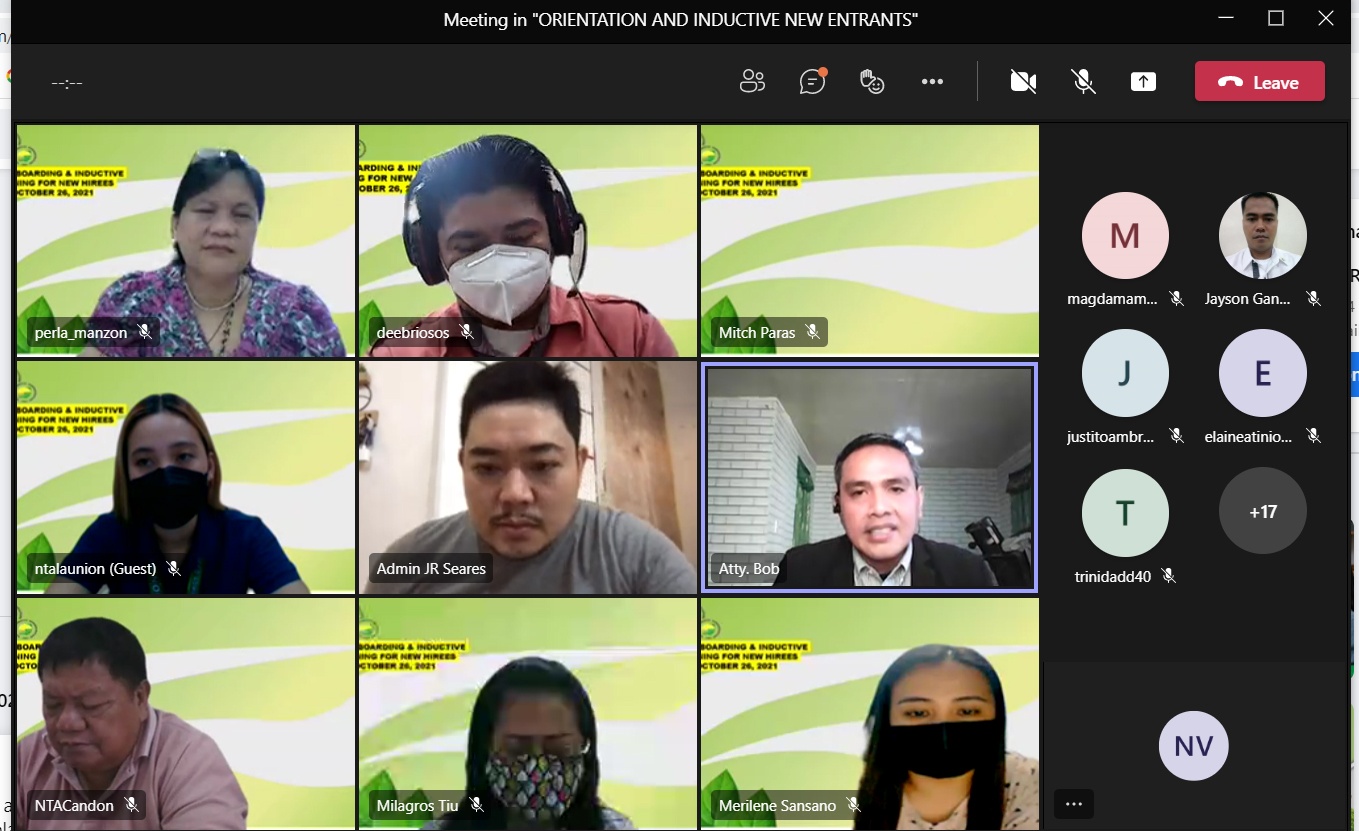Click the Merilene Sansano name label

click(x=777, y=805)
